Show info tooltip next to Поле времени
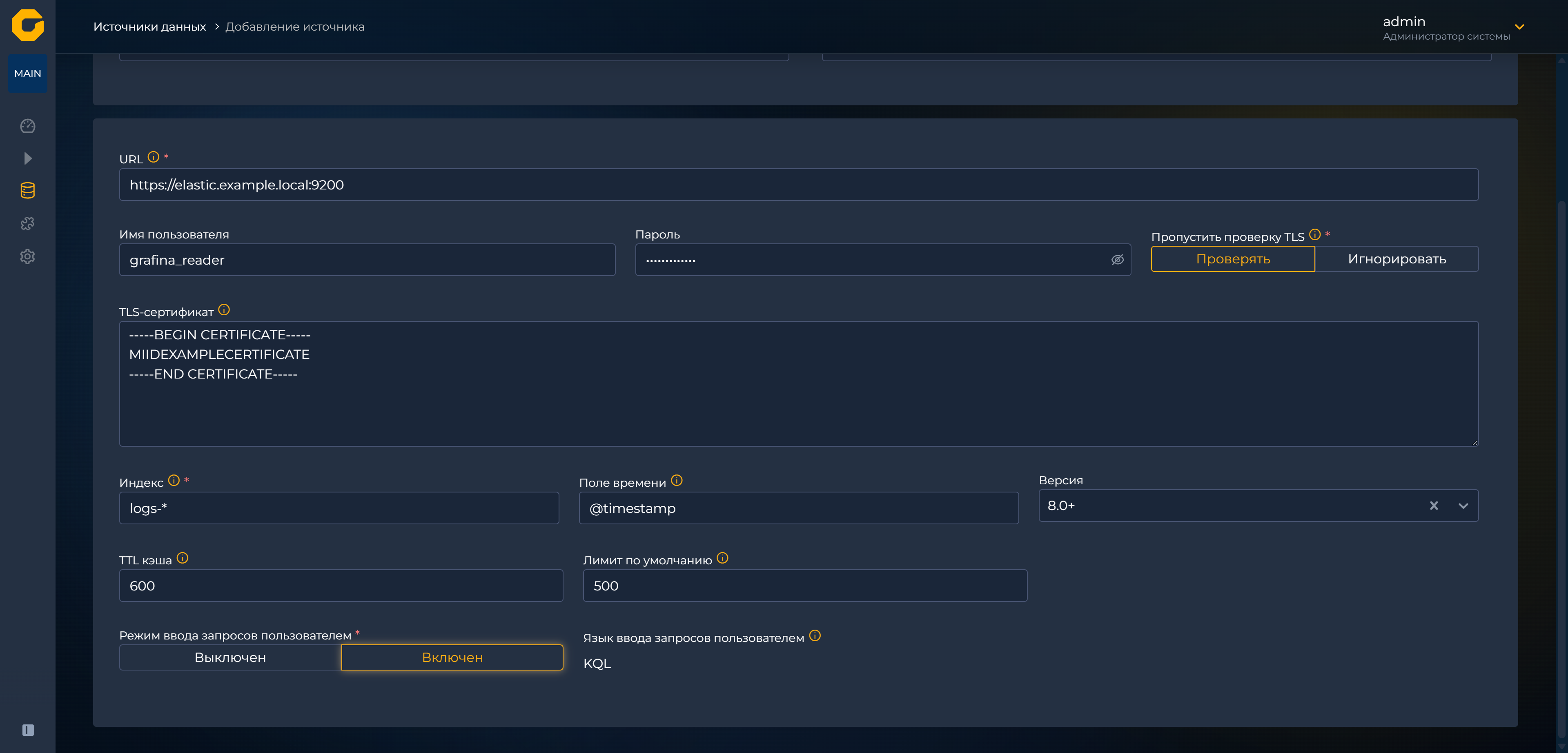The image size is (1568, 753). [677, 480]
